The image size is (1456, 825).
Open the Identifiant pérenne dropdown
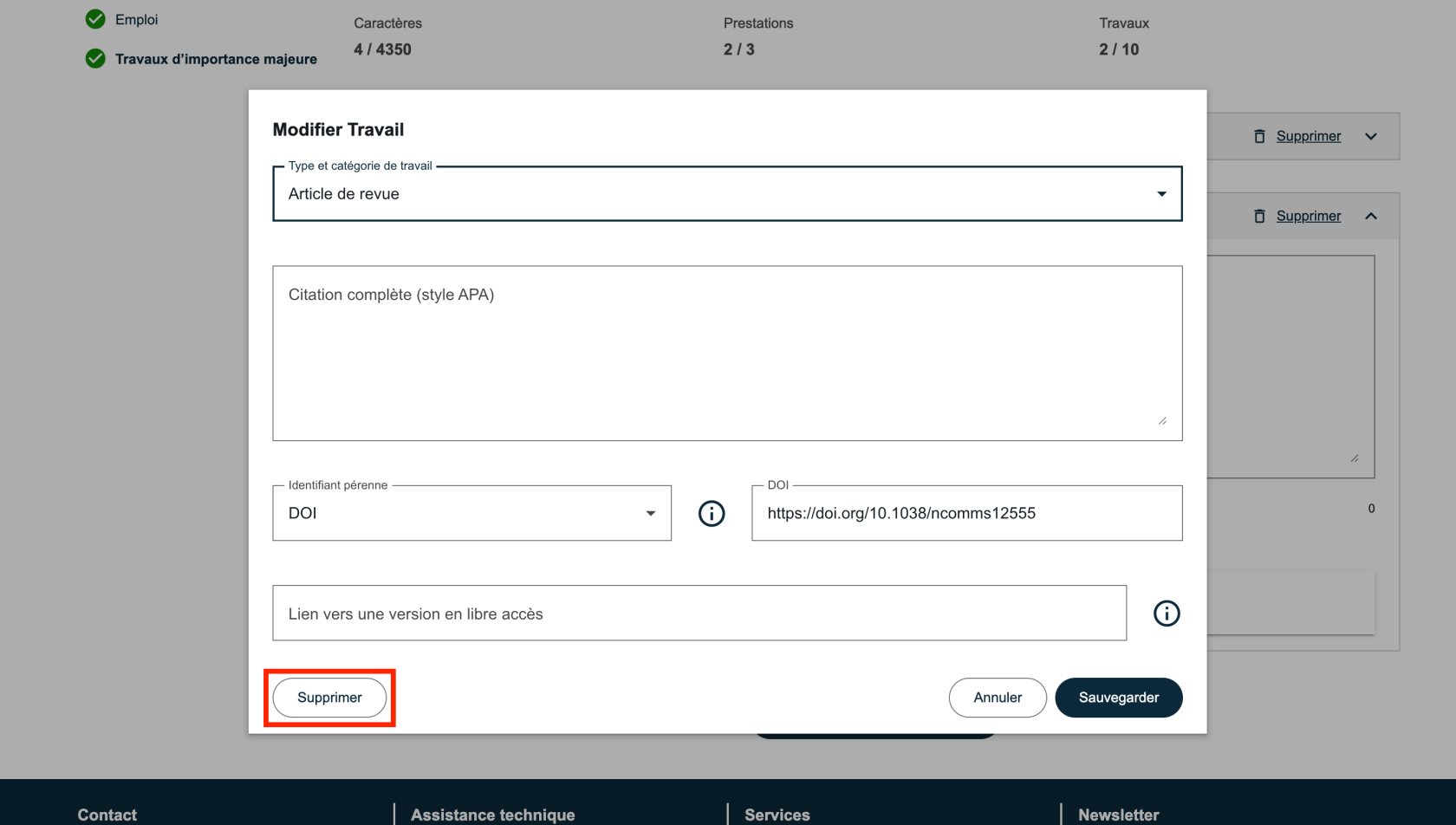coord(471,514)
